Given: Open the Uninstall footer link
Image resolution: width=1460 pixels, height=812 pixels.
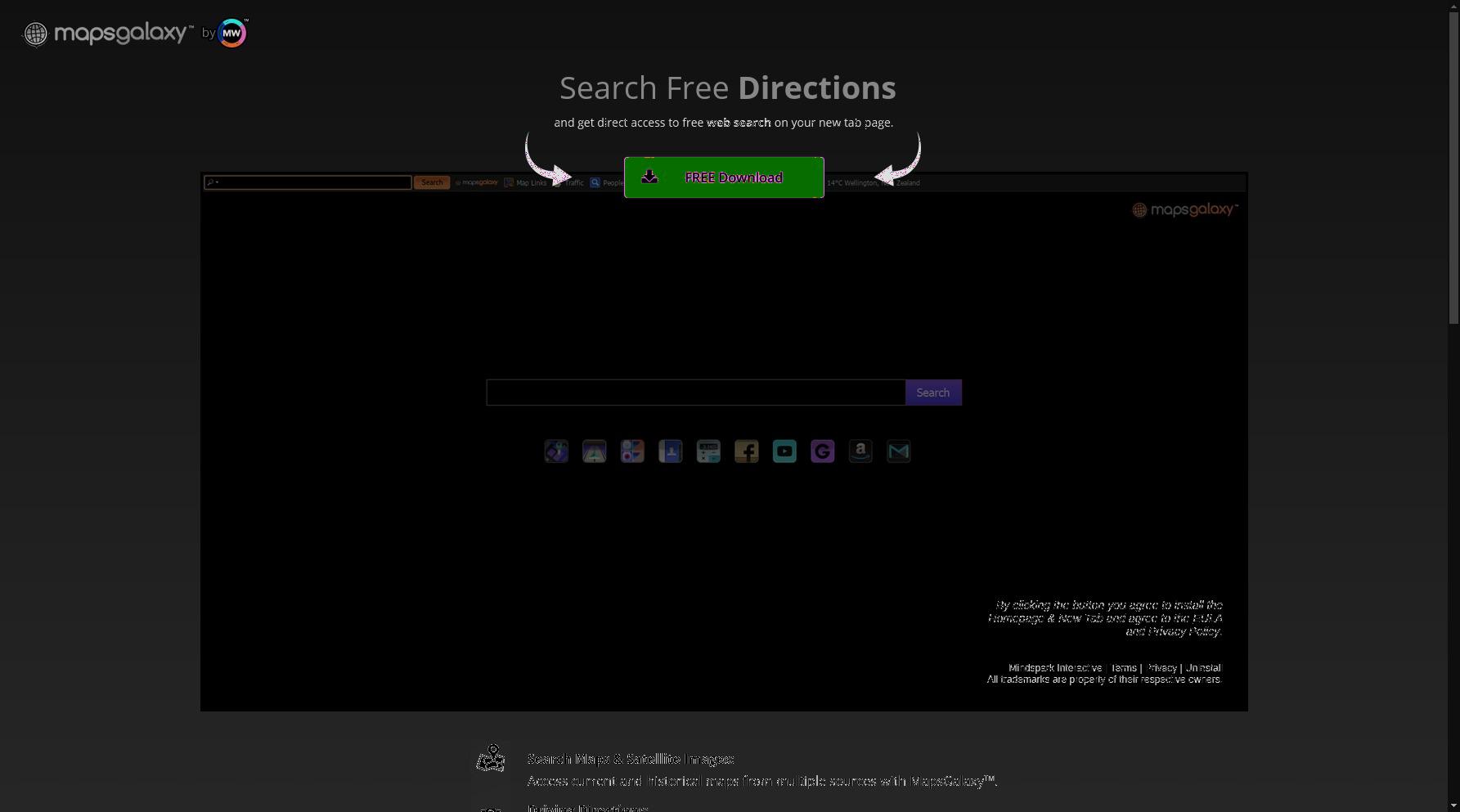Looking at the screenshot, I should (x=1203, y=668).
